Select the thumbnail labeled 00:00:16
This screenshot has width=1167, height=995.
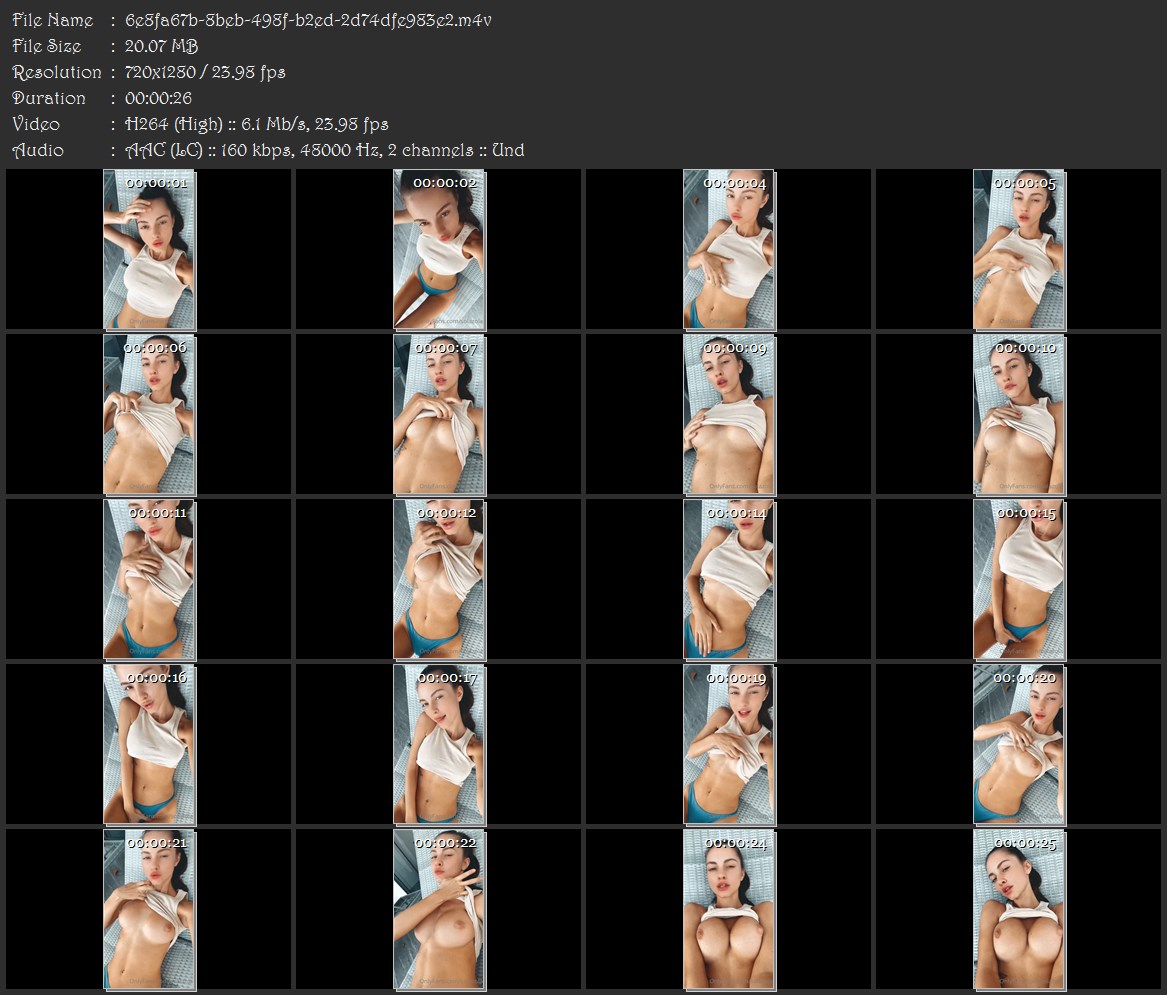pyautogui.click(x=149, y=745)
